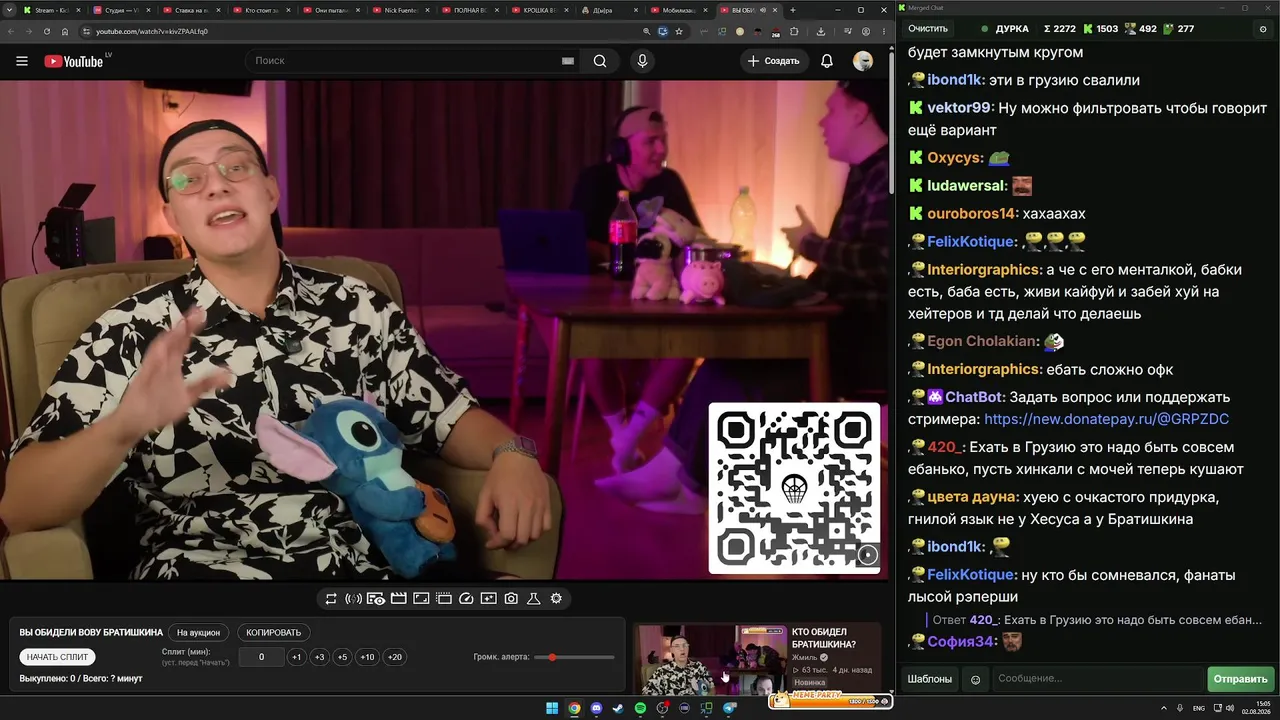
Task: Open the emoji picker in Merged Chat
Action: [976, 680]
